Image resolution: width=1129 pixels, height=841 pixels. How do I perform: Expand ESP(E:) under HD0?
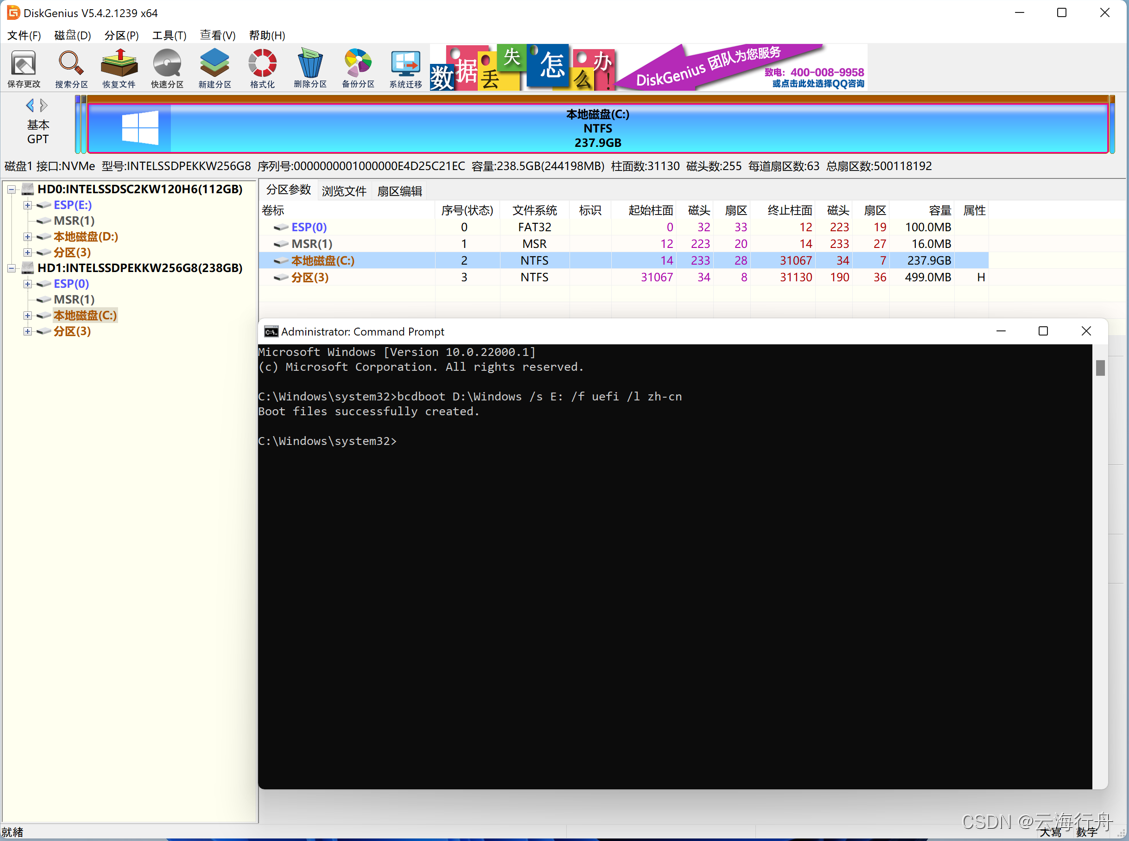[27, 205]
